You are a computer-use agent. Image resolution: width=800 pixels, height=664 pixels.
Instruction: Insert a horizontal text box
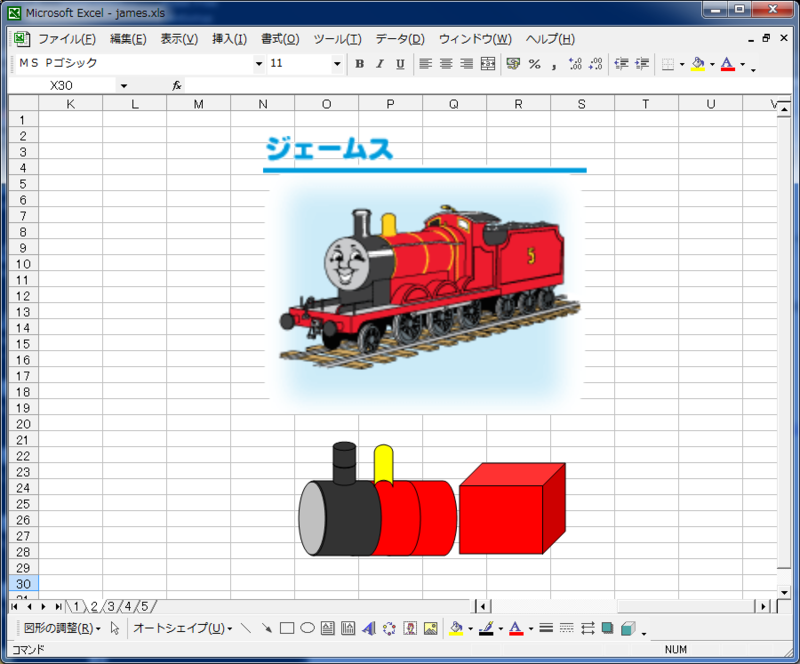point(328,628)
